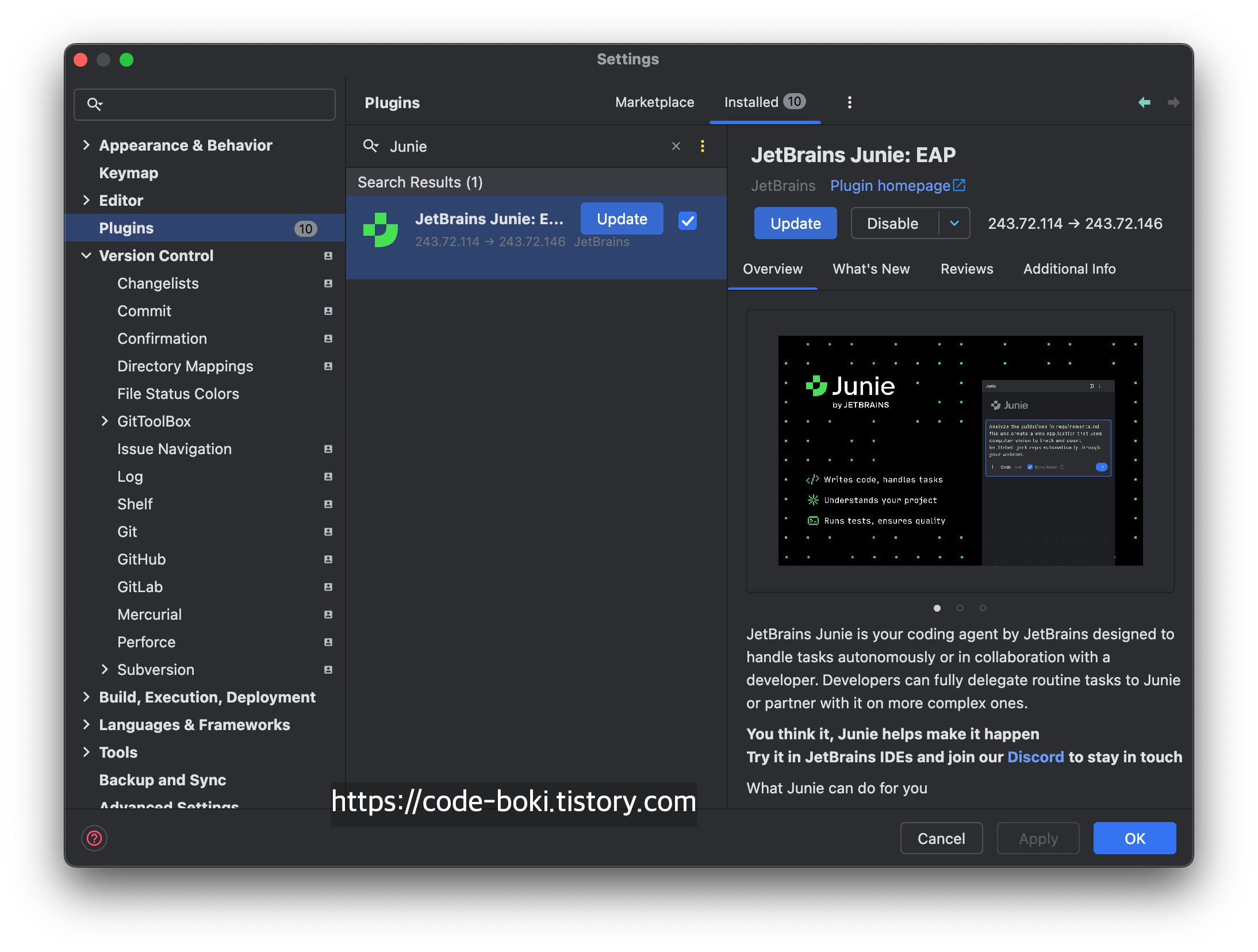Click the Junie plugin logo icon
This screenshot has width=1258, height=952.
pyautogui.click(x=381, y=230)
